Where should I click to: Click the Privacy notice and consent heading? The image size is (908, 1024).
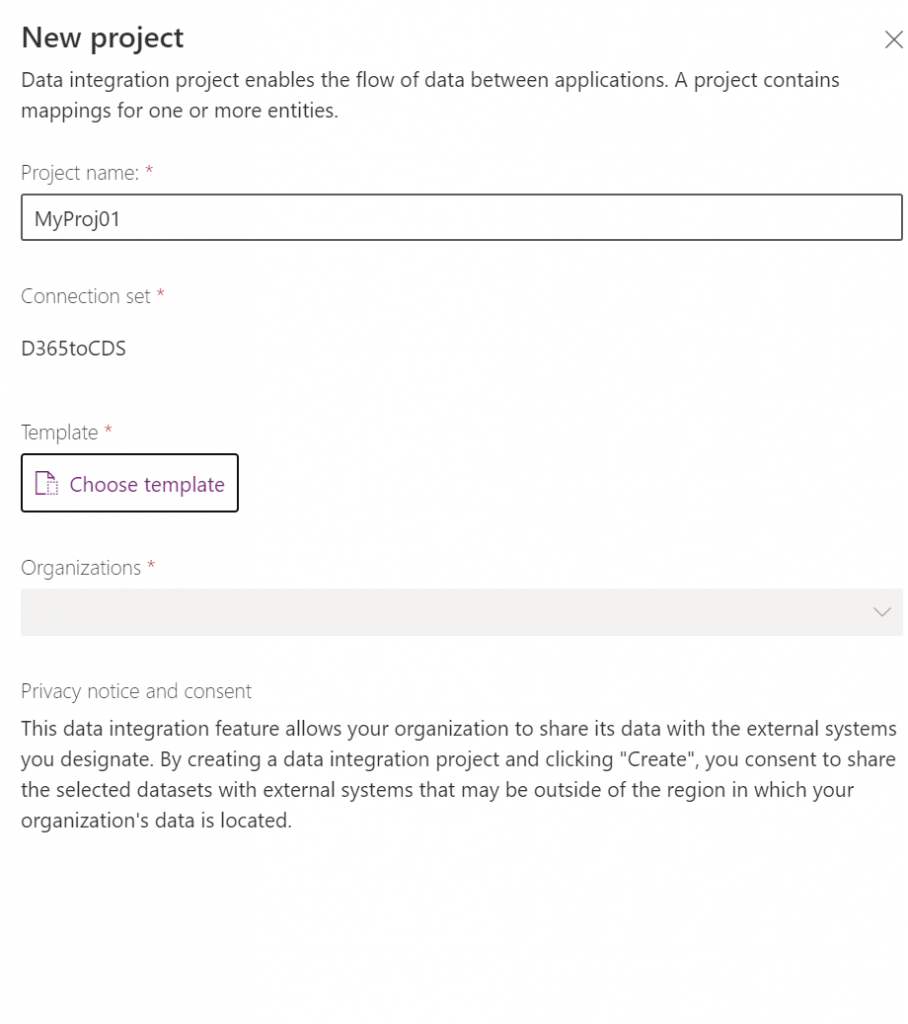coord(136,690)
